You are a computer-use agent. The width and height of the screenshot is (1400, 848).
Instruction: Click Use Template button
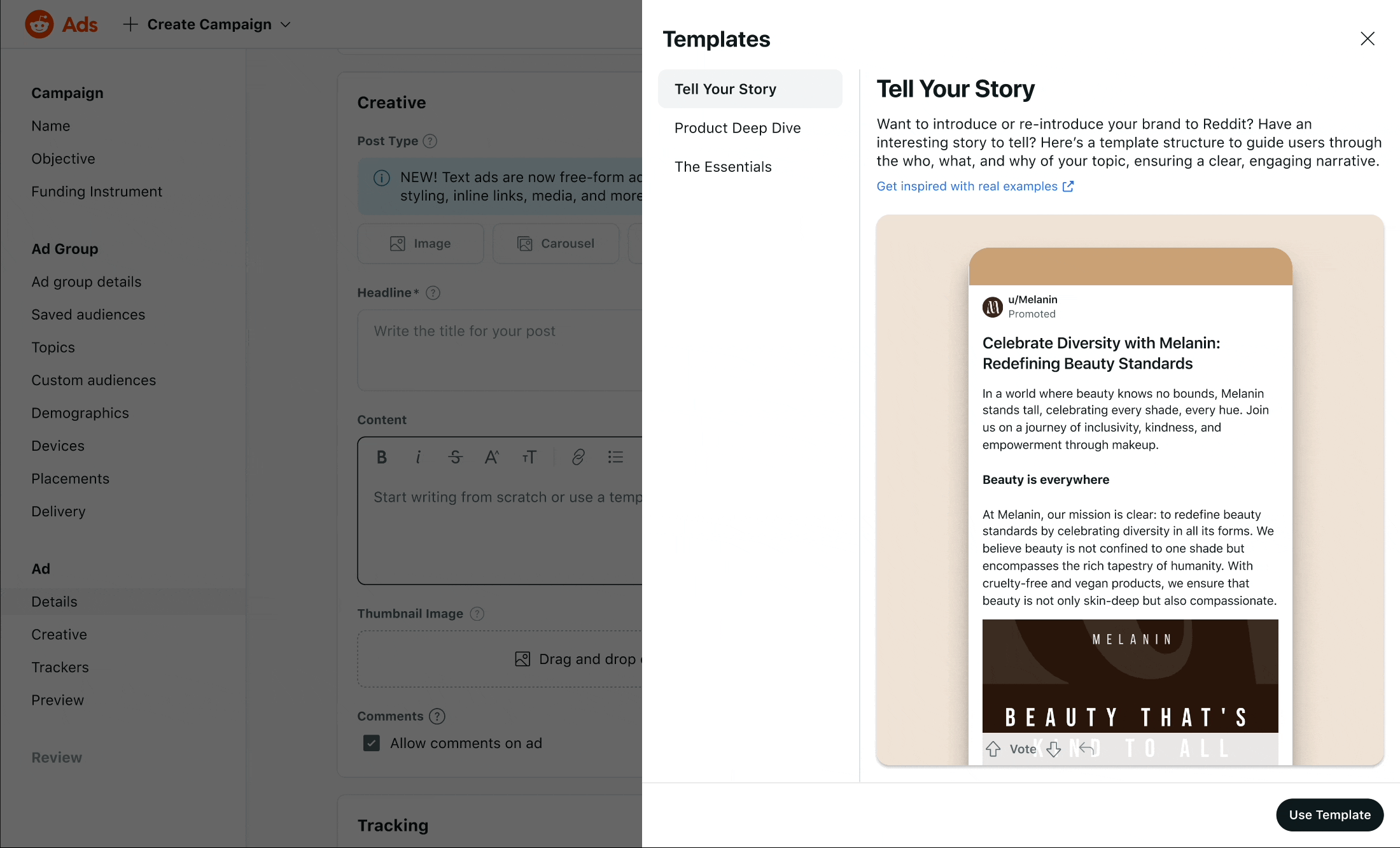coord(1330,815)
